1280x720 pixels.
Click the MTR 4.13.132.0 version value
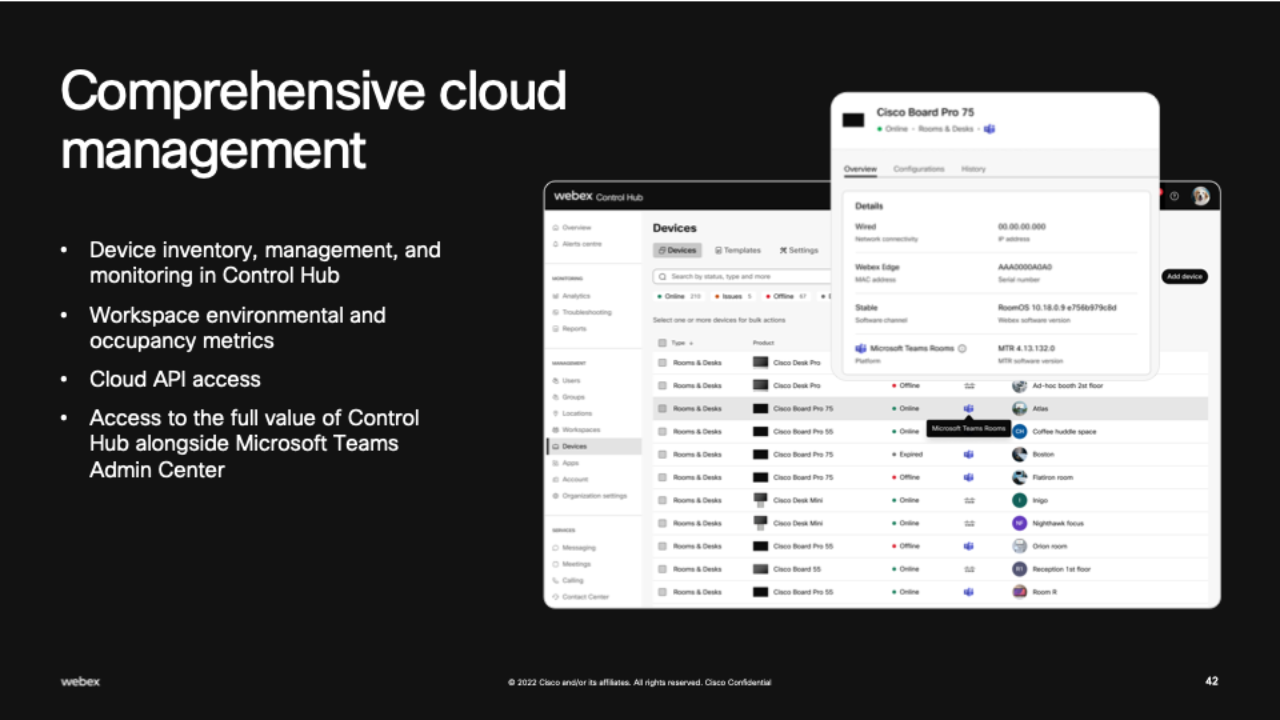(1027, 348)
